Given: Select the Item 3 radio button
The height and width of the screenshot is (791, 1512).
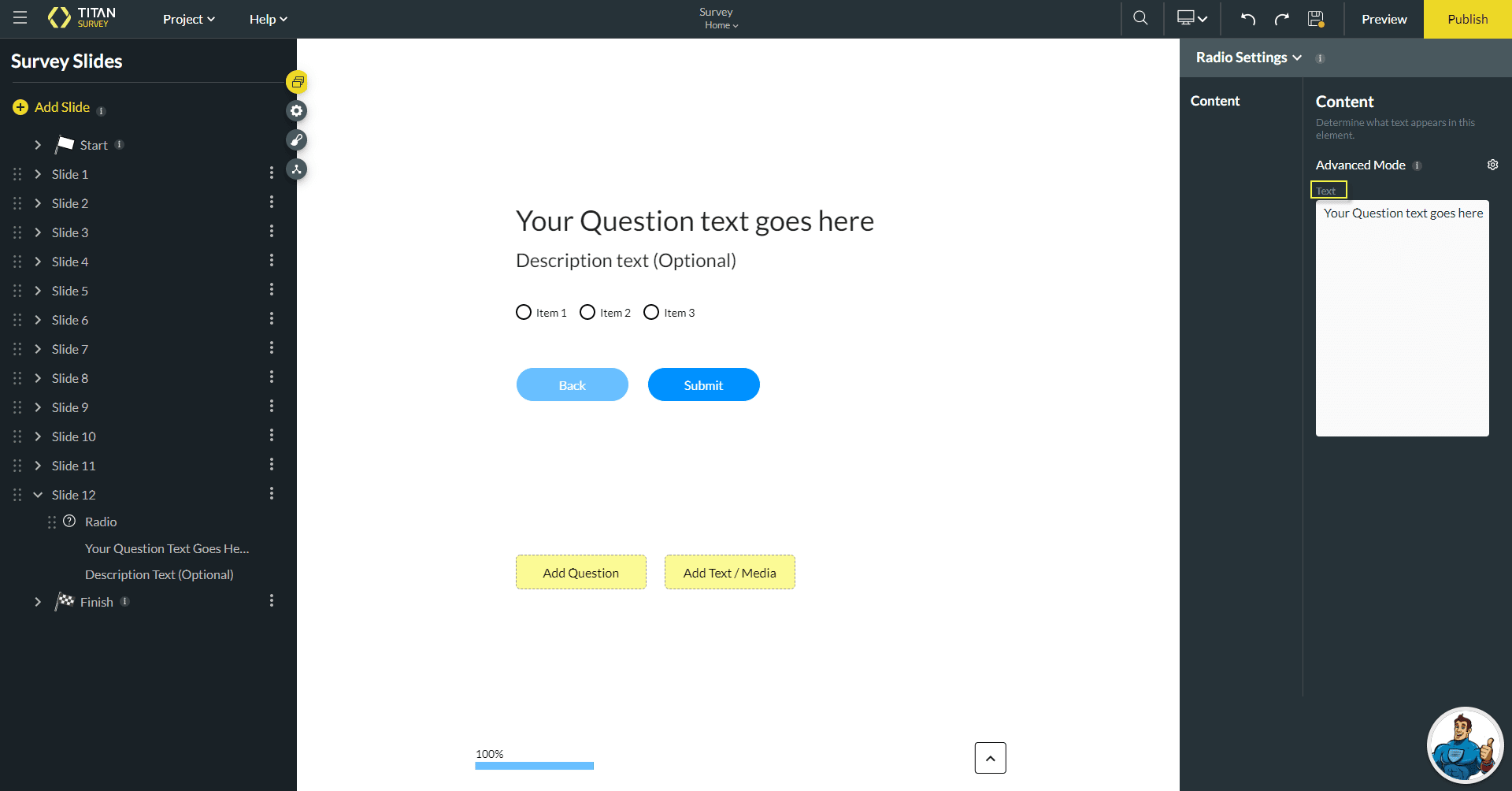Looking at the screenshot, I should (x=650, y=312).
